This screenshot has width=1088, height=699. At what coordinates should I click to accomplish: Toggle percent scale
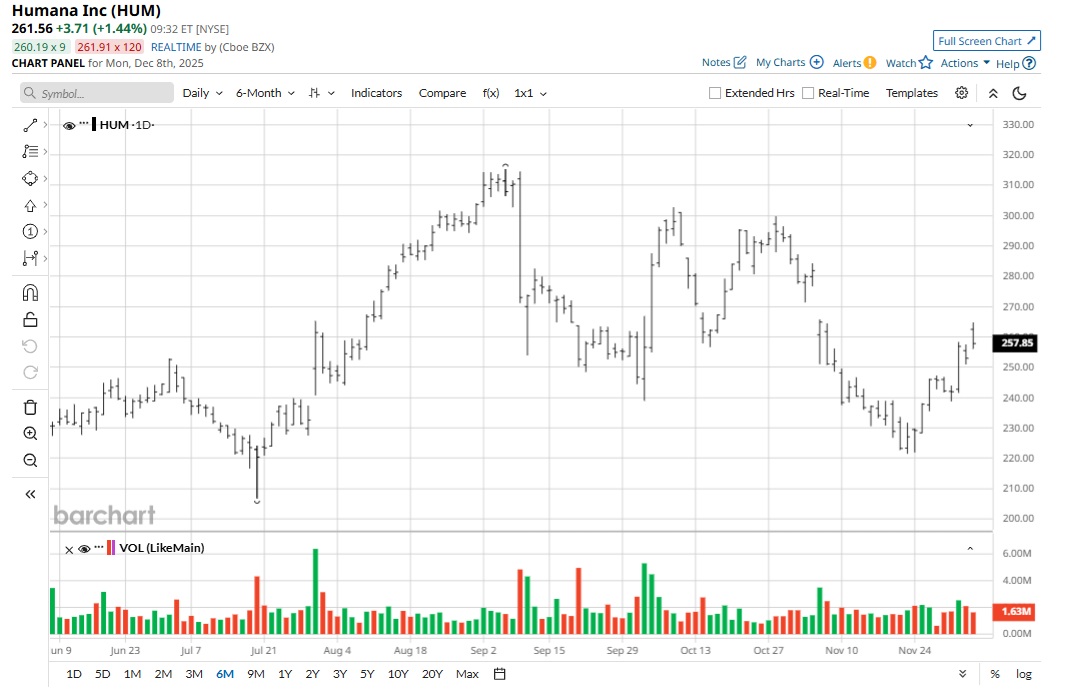(995, 674)
